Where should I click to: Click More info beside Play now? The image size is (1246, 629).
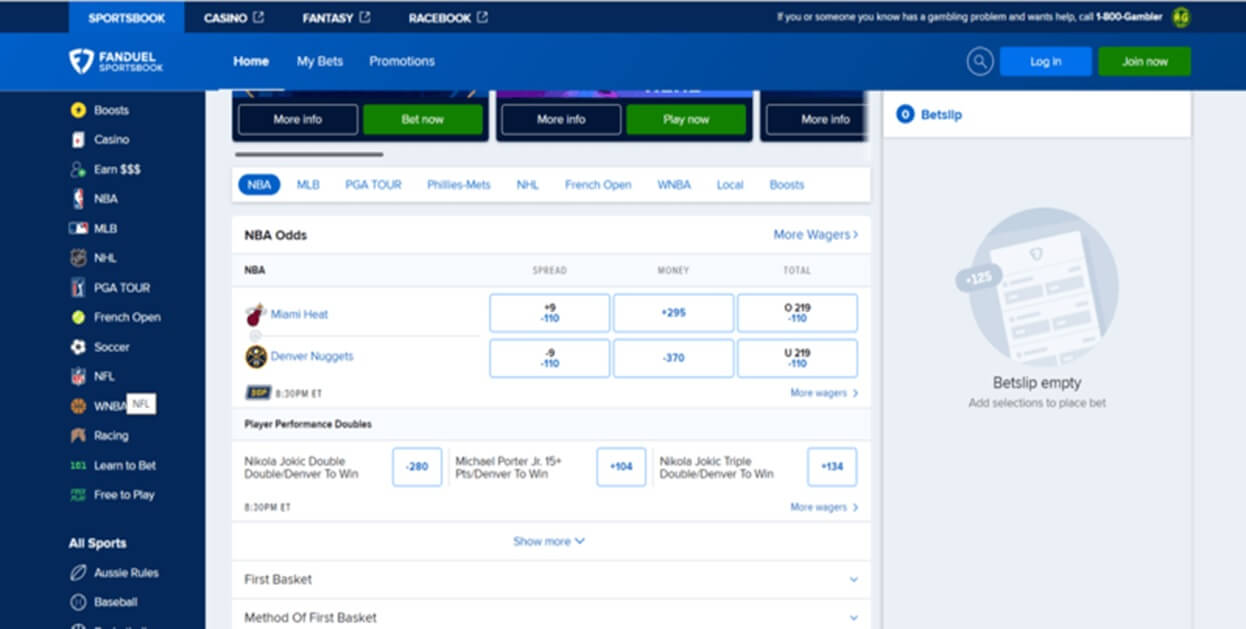pyautogui.click(x=561, y=119)
